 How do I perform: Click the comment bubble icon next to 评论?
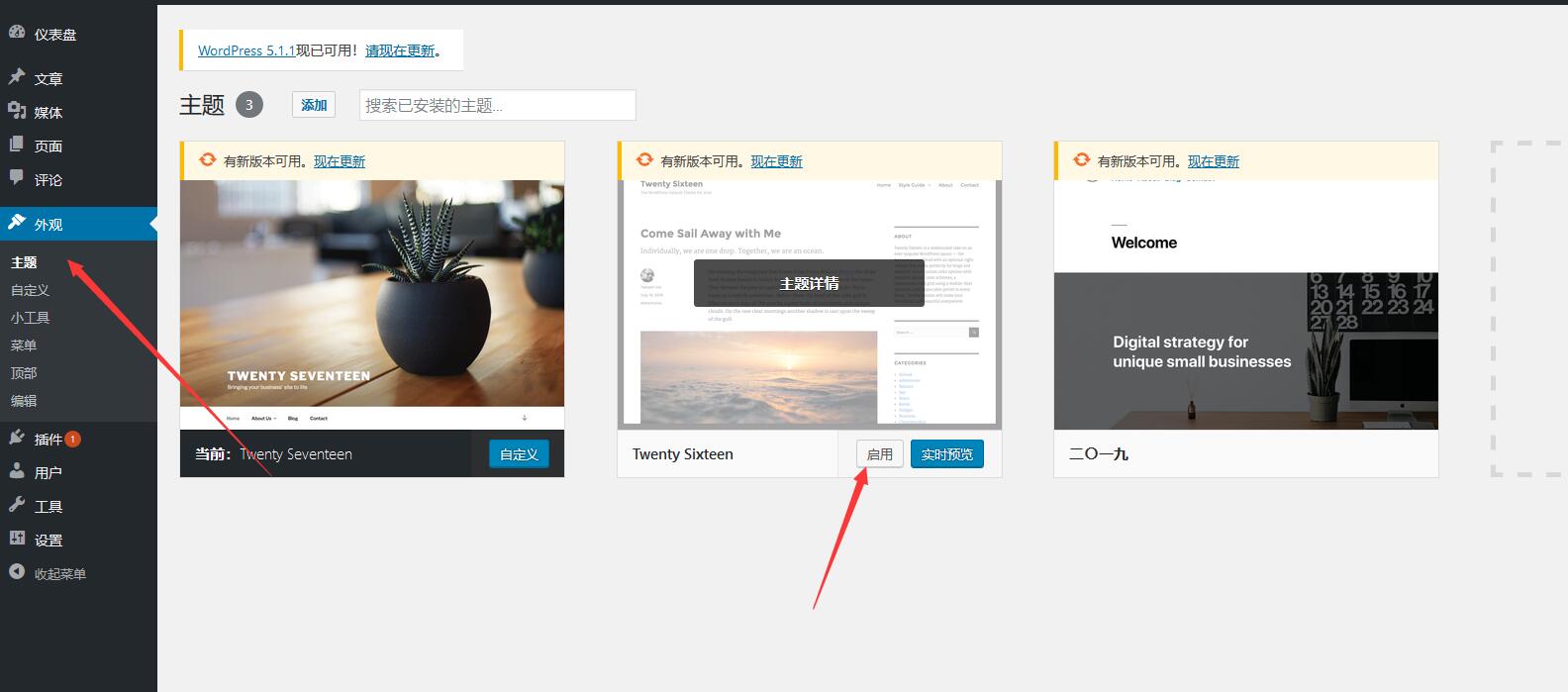17,178
